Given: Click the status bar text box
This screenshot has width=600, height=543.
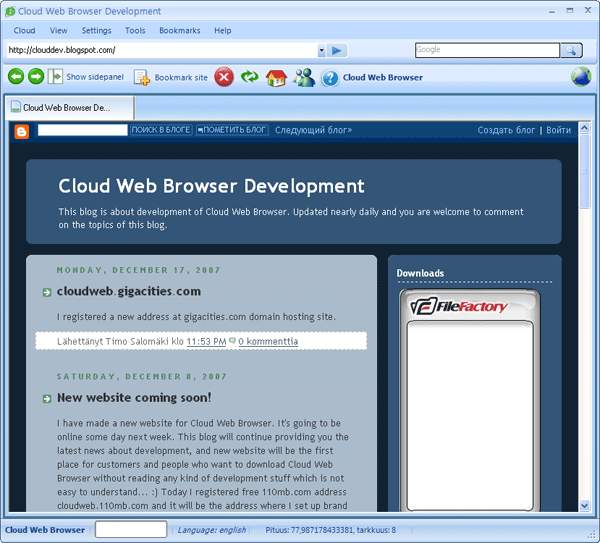Looking at the screenshot, I should tap(131, 530).
